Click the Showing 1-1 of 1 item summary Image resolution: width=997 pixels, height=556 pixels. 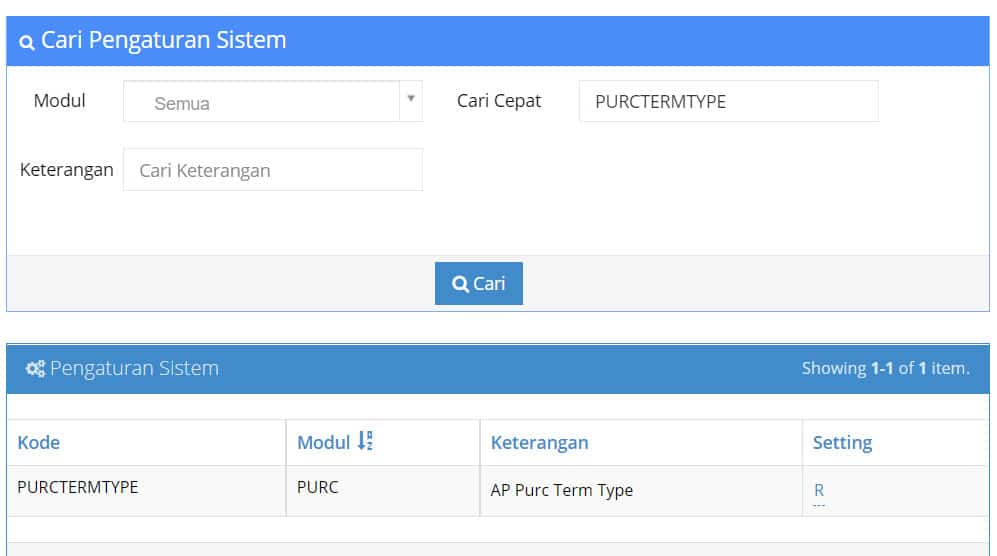[x=886, y=368]
